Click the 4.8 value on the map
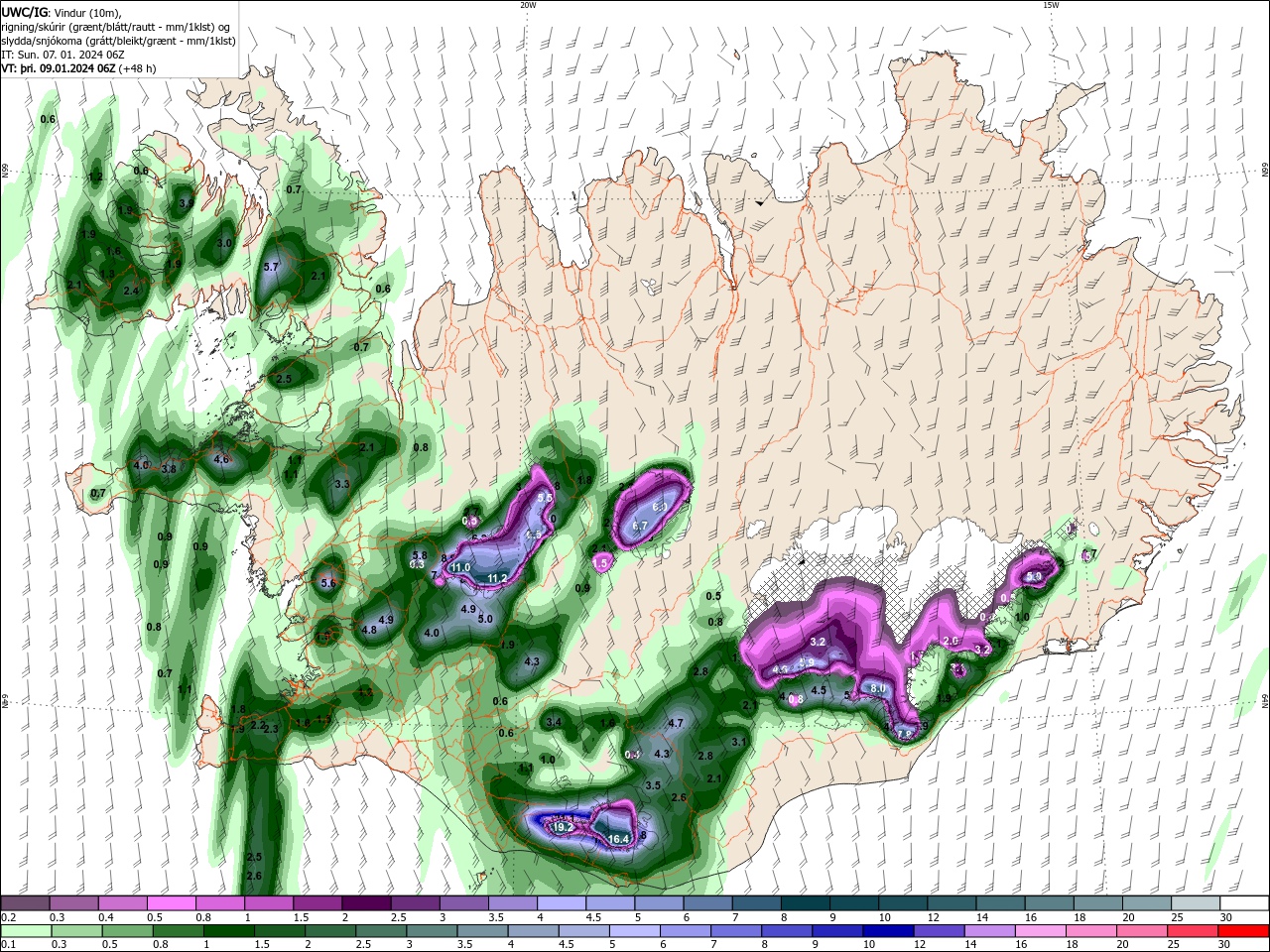The image size is (1270, 952). click(369, 629)
